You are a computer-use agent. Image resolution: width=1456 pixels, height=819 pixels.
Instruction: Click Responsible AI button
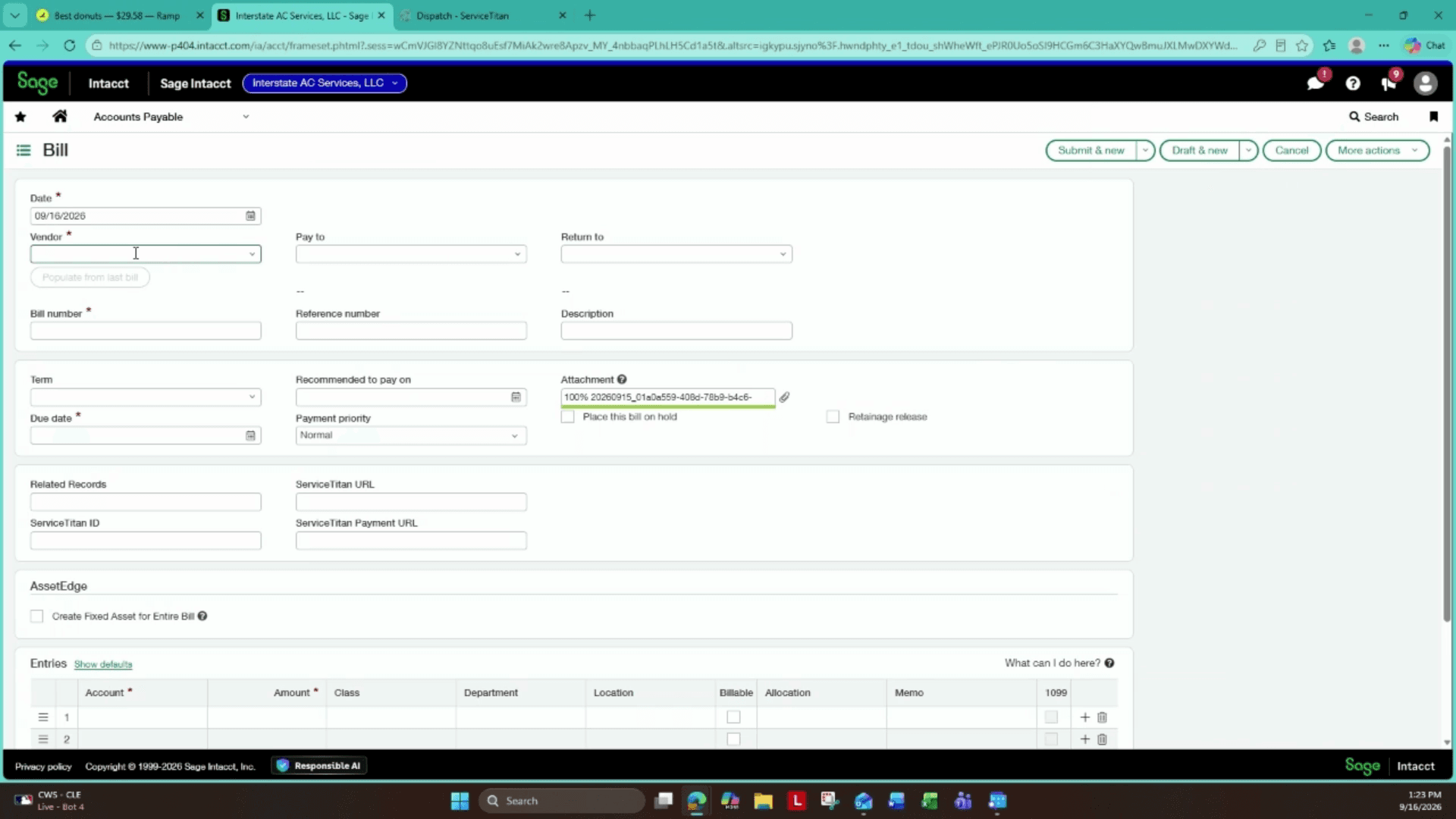pyautogui.click(x=319, y=766)
